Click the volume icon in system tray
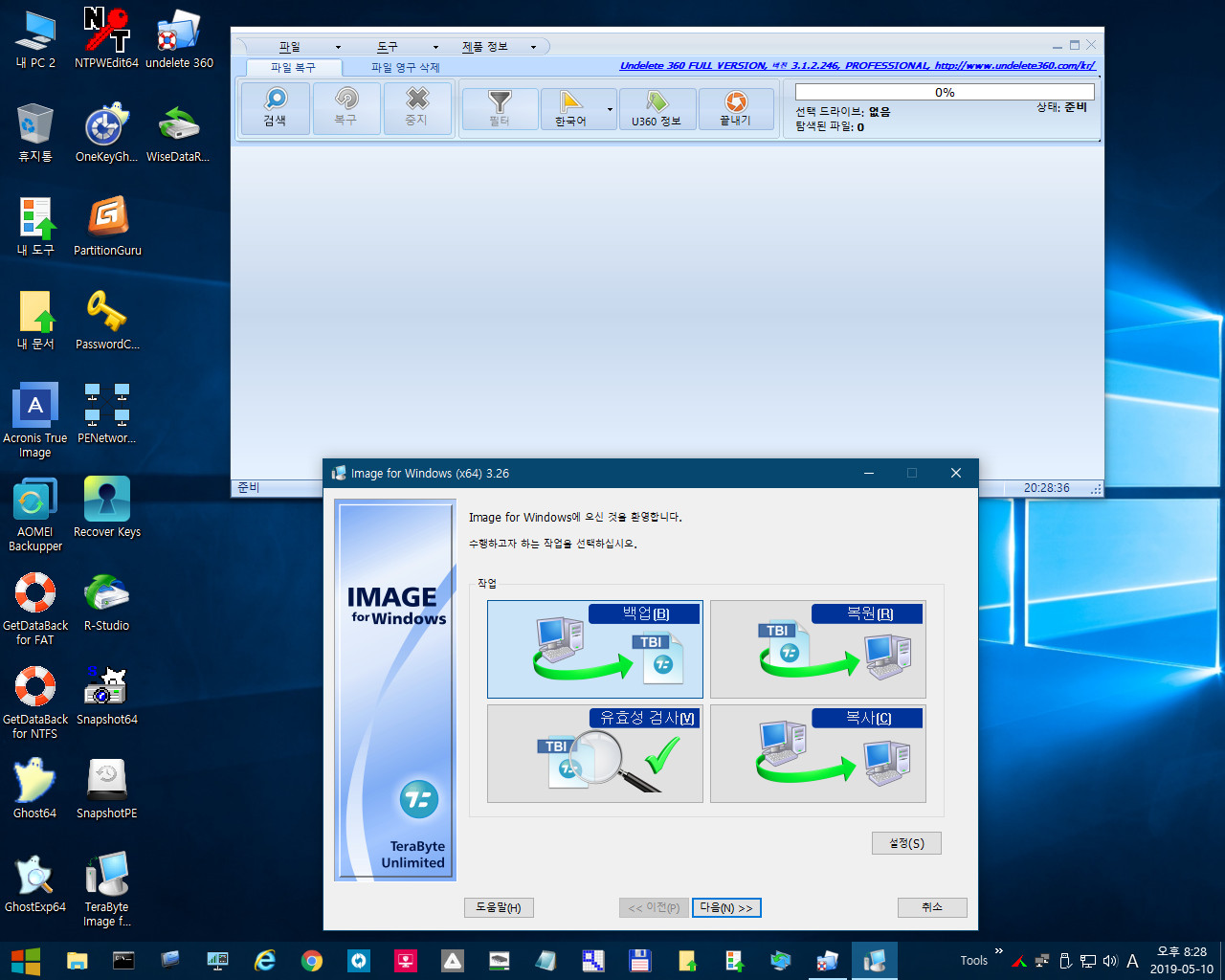 pos(1110,961)
